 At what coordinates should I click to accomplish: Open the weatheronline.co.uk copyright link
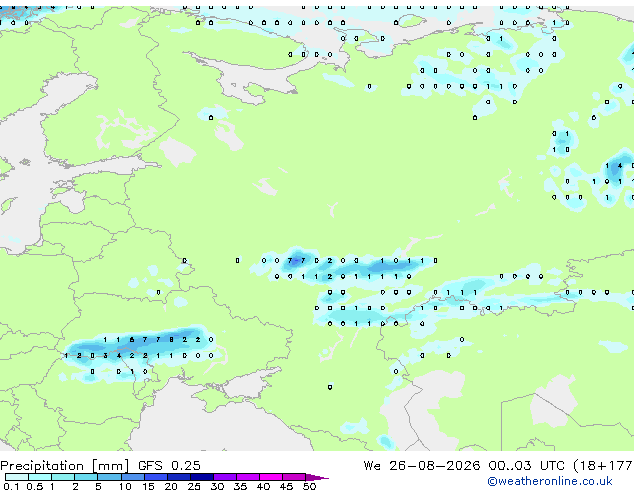click(550, 481)
